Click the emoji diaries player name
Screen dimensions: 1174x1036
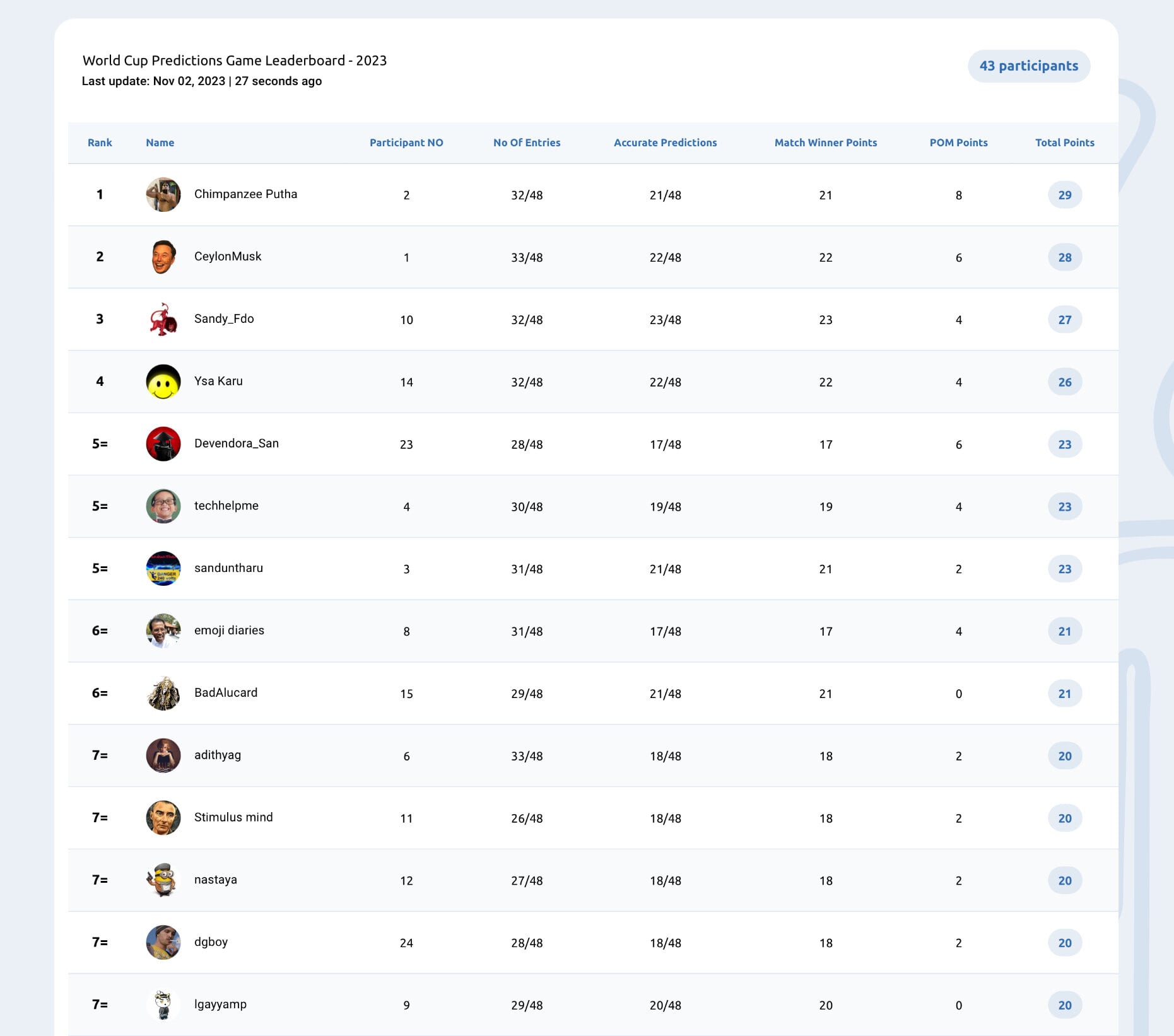[x=229, y=630]
